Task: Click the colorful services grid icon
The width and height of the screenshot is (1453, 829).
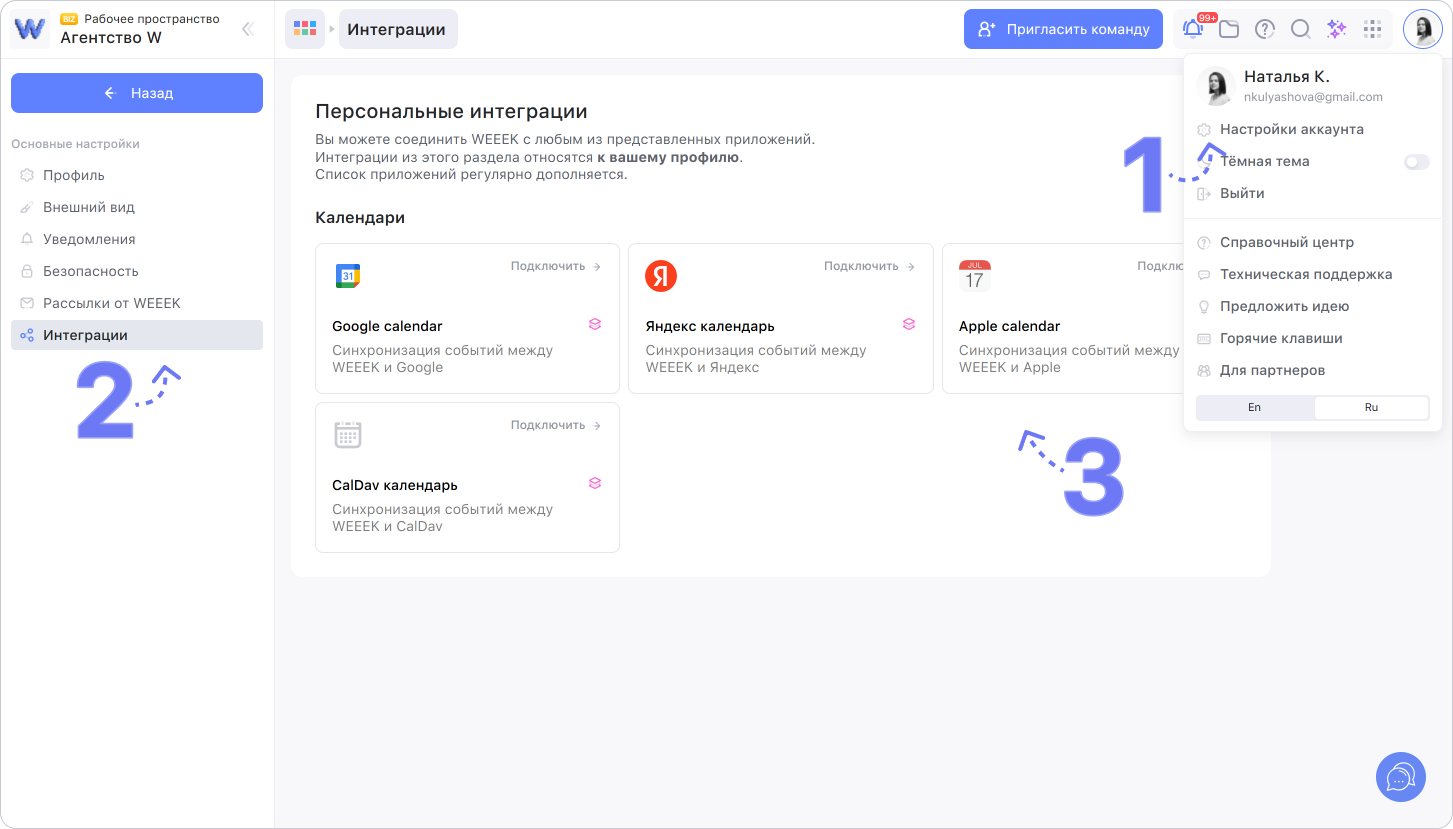Action: pyautogui.click(x=305, y=29)
